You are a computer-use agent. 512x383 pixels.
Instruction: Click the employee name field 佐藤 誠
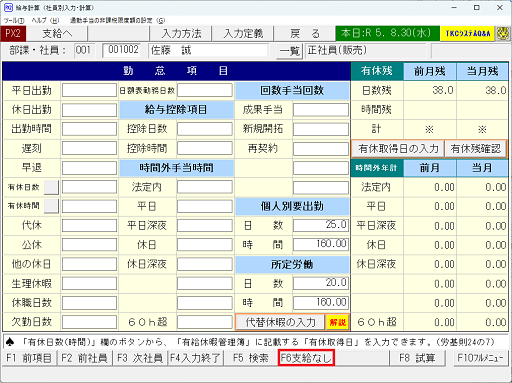pyautogui.click(x=208, y=51)
